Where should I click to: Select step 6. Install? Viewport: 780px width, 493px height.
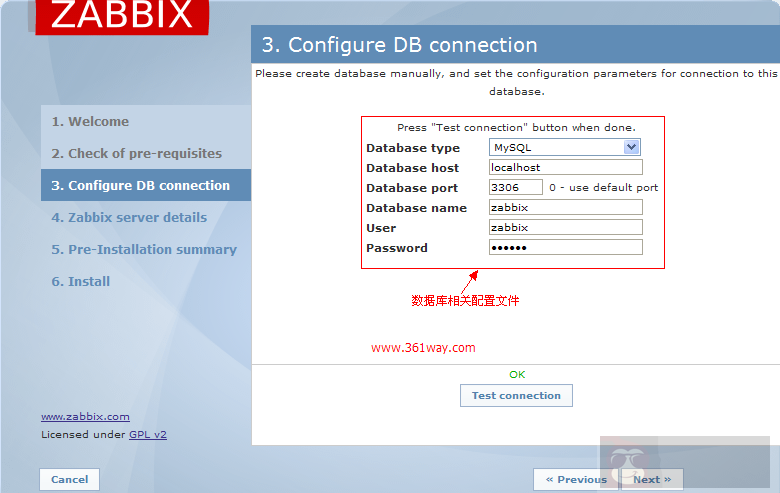(81, 282)
